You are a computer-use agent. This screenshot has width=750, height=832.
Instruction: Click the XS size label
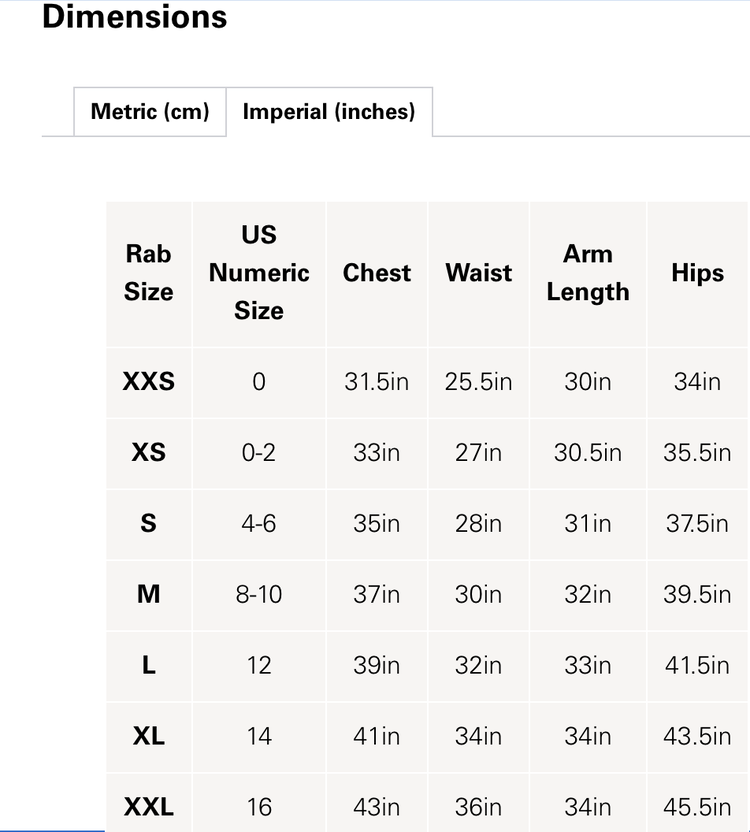tap(148, 452)
